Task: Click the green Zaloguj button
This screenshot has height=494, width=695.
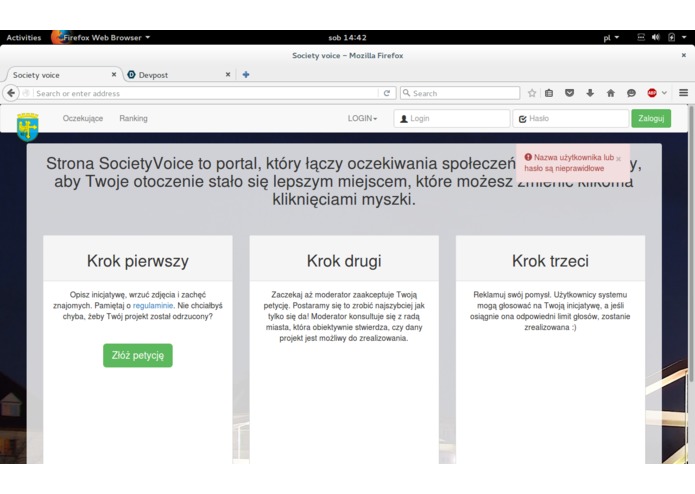Action: [x=651, y=118]
